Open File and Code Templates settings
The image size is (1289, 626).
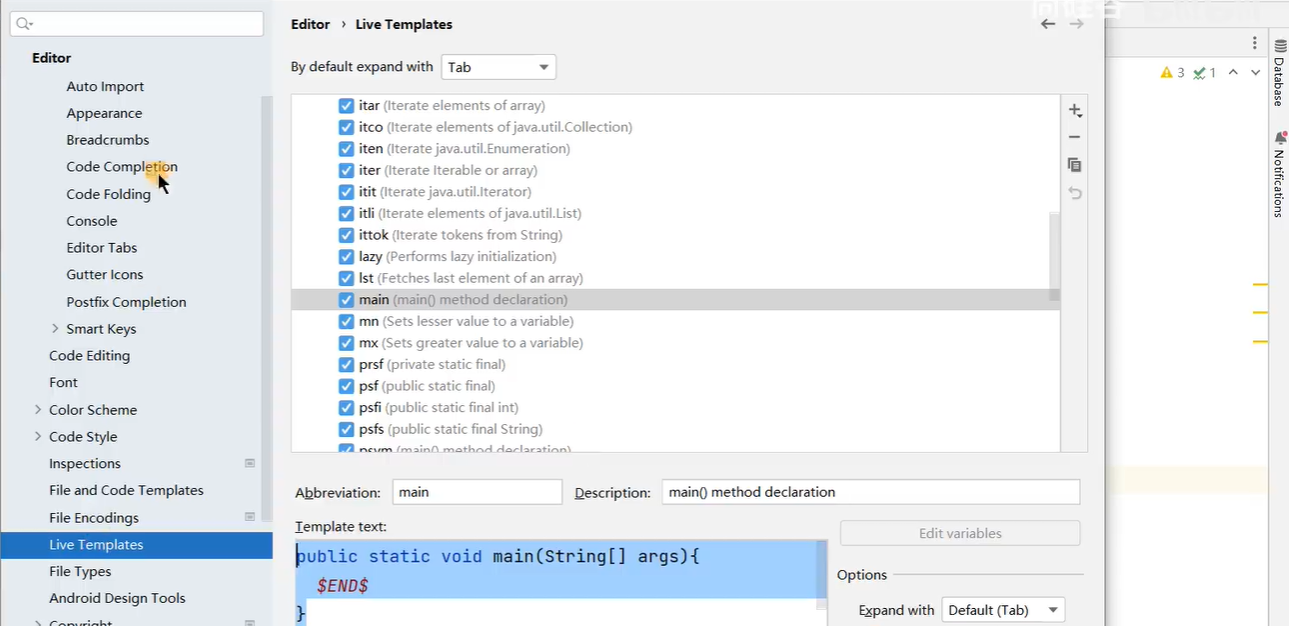126,490
